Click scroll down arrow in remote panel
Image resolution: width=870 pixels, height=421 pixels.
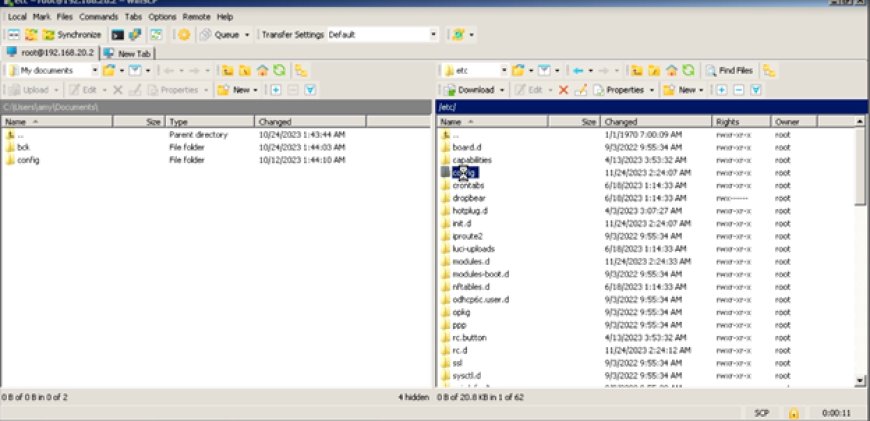pyautogui.click(x=860, y=381)
